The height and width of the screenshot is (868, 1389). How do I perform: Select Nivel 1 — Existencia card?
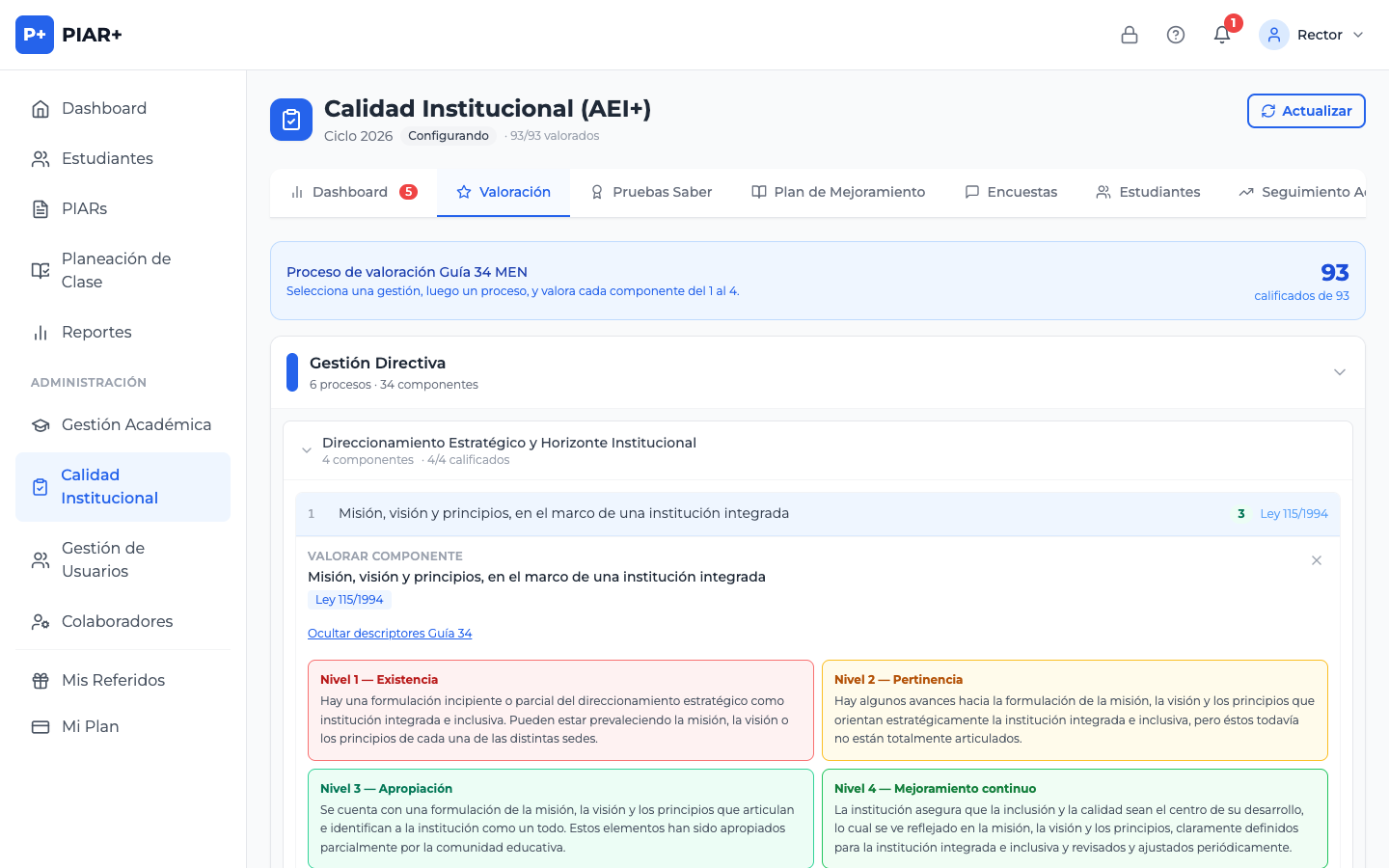coord(560,710)
